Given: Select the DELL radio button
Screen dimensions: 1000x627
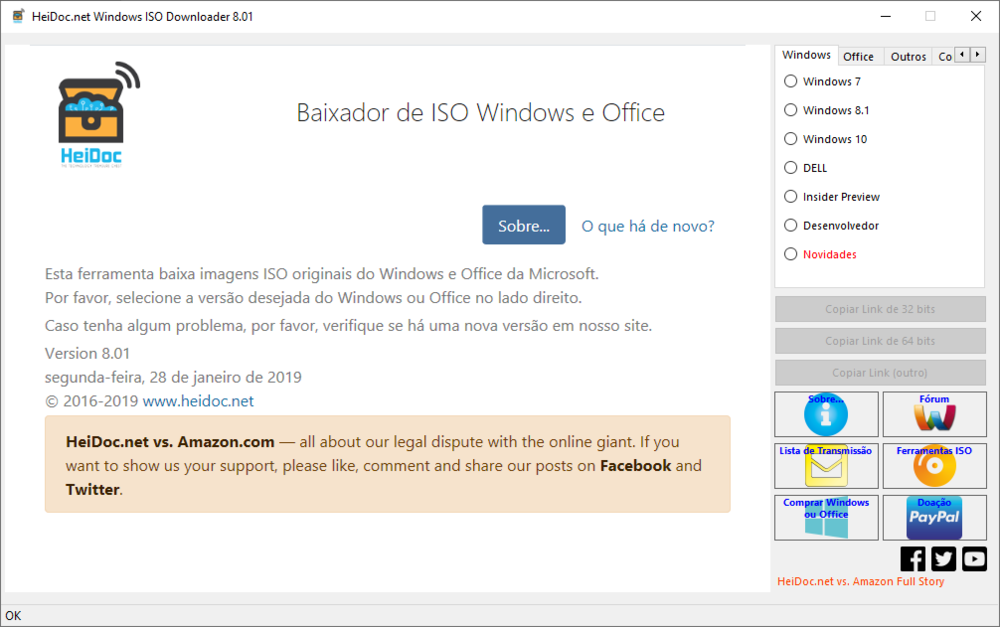Looking at the screenshot, I should click(x=805, y=168).
